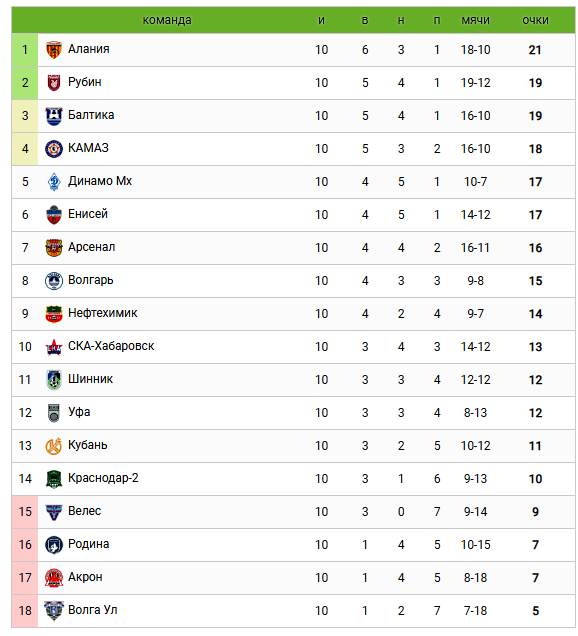This screenshot has height=636, width=578.
Task: Open the Нефтехимик team name
Action: point(103,313)
